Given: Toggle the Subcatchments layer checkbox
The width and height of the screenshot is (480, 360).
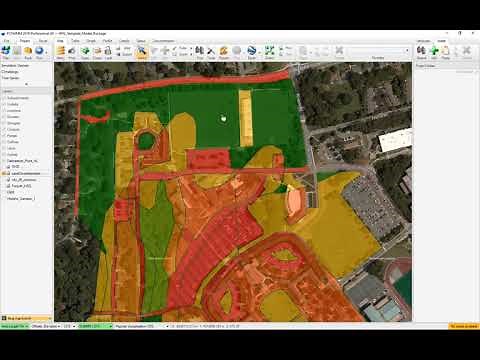Looking at the screenshot, I should pyautogui.click(x=4, y=98).
